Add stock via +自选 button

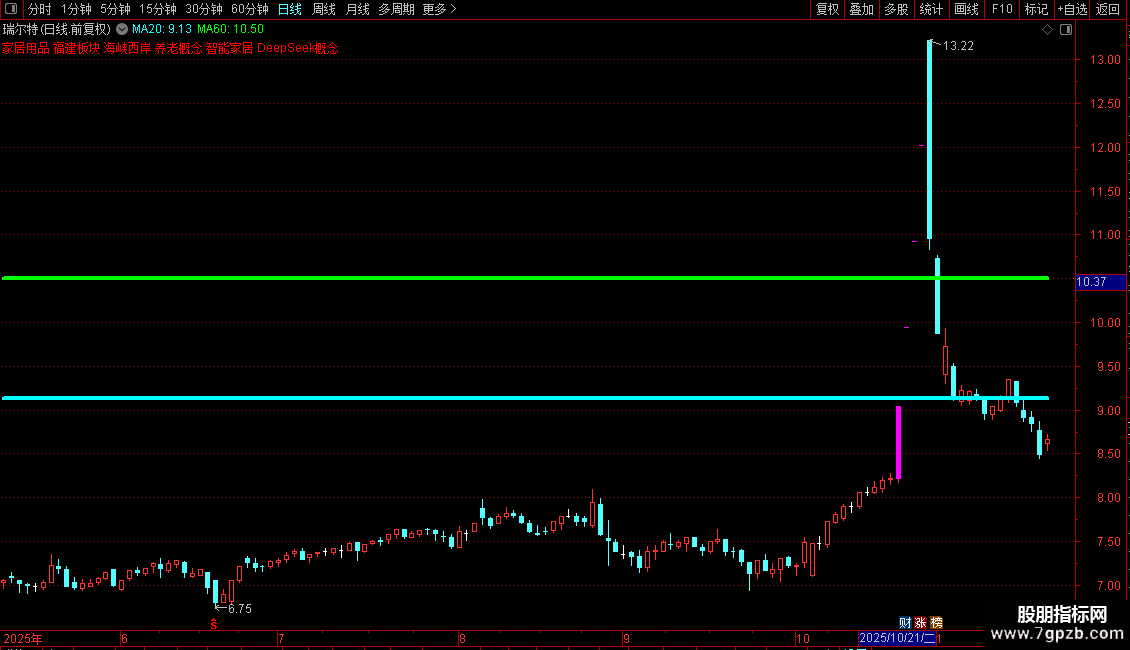(x=1072, y=9)
